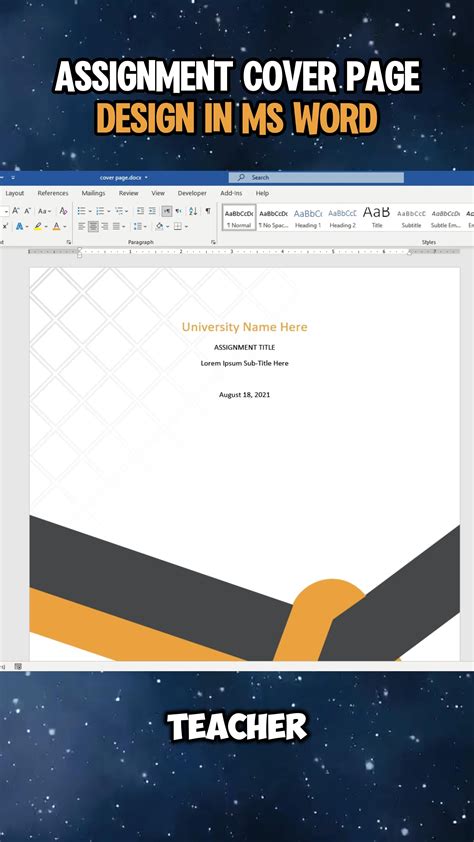This screenshot has height=842, width=474.
Task: Toggle right-to-left text direction
Action: click(178, 210)
